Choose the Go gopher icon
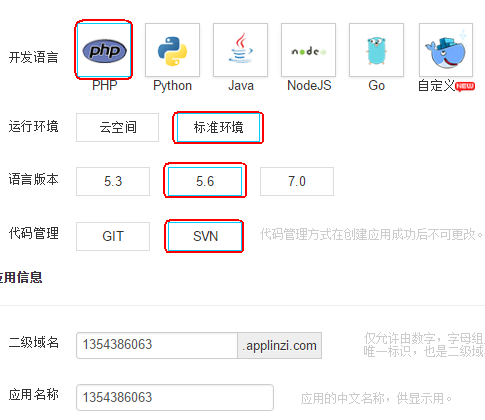 pyautogui.click(x=376, y=50)
